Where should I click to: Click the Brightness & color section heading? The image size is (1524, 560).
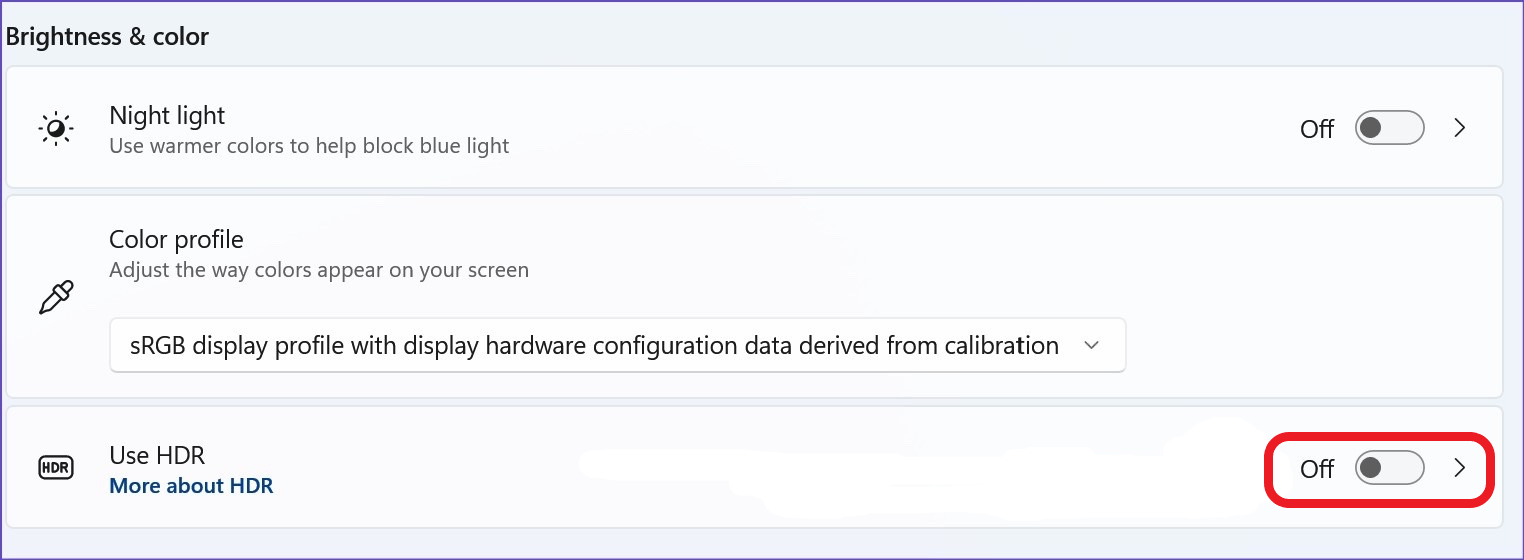(107, 37)
